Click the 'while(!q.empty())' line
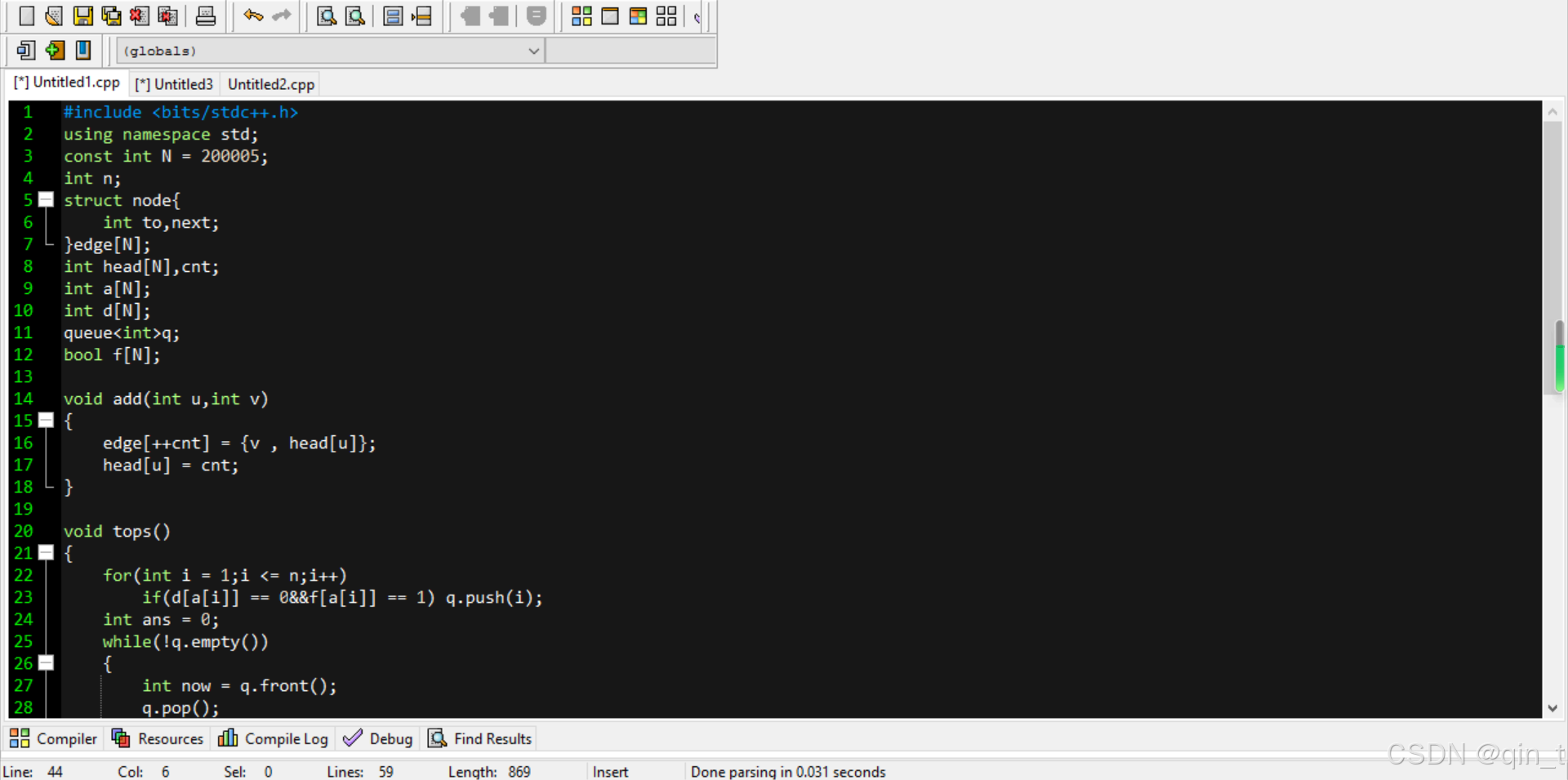This screenshot has width=1568, height=780. tap(185, 641)
